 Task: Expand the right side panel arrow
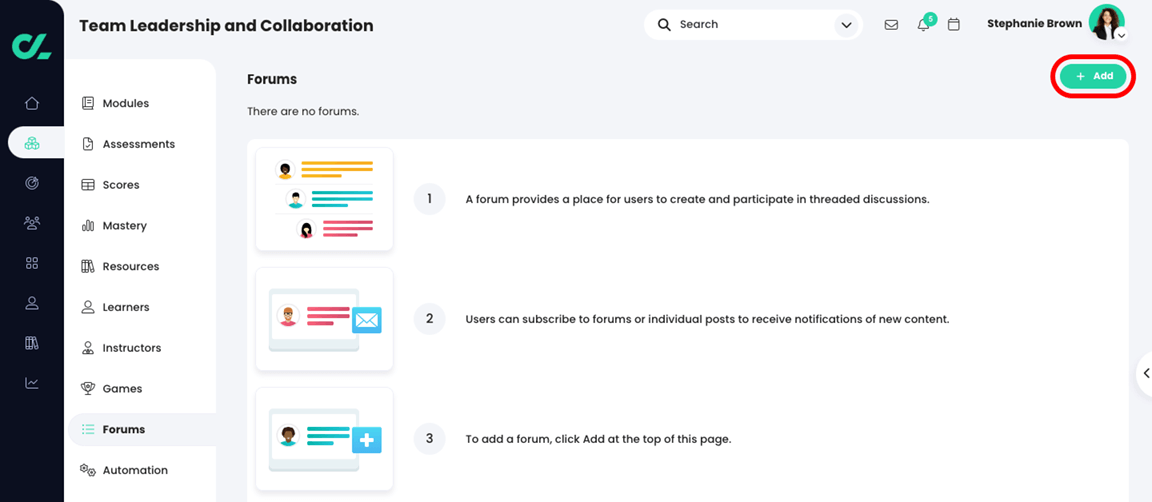point(1146,373)
